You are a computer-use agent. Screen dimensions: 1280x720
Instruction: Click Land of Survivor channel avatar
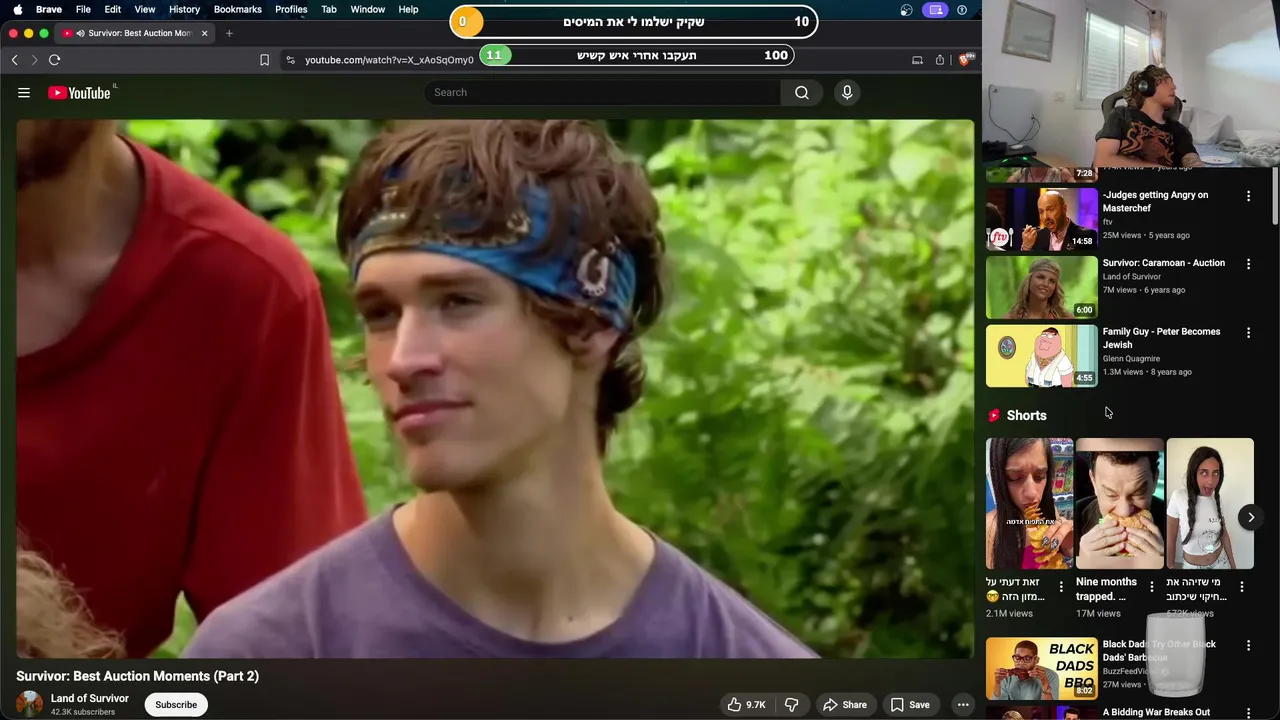coord(30,704)
